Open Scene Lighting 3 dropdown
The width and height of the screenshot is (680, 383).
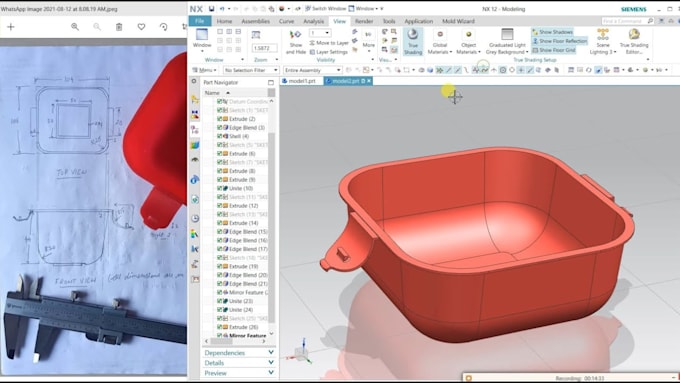603,42
